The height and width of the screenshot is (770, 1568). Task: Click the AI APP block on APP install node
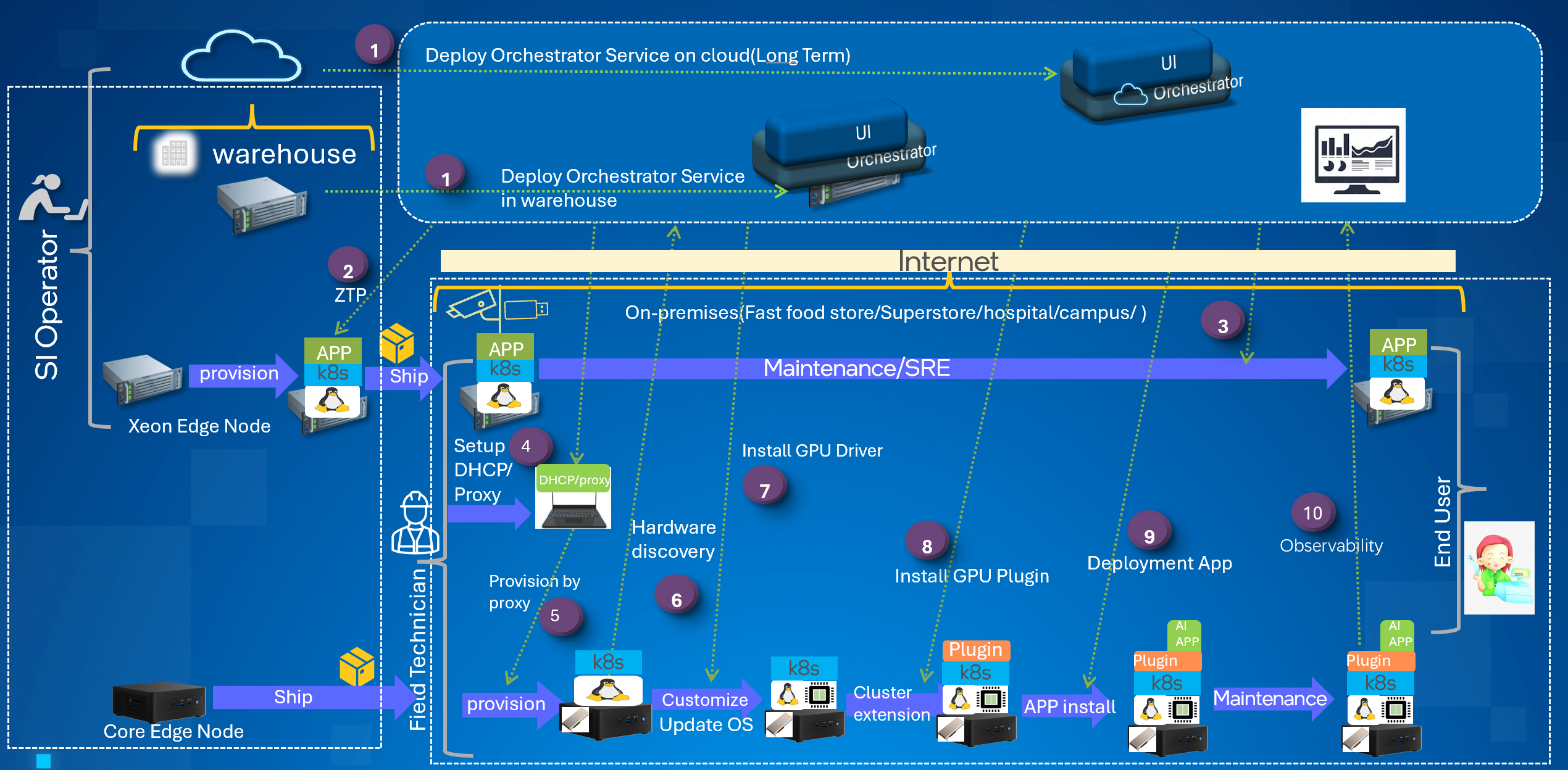pyautogui.click(x=1184, y=635)
